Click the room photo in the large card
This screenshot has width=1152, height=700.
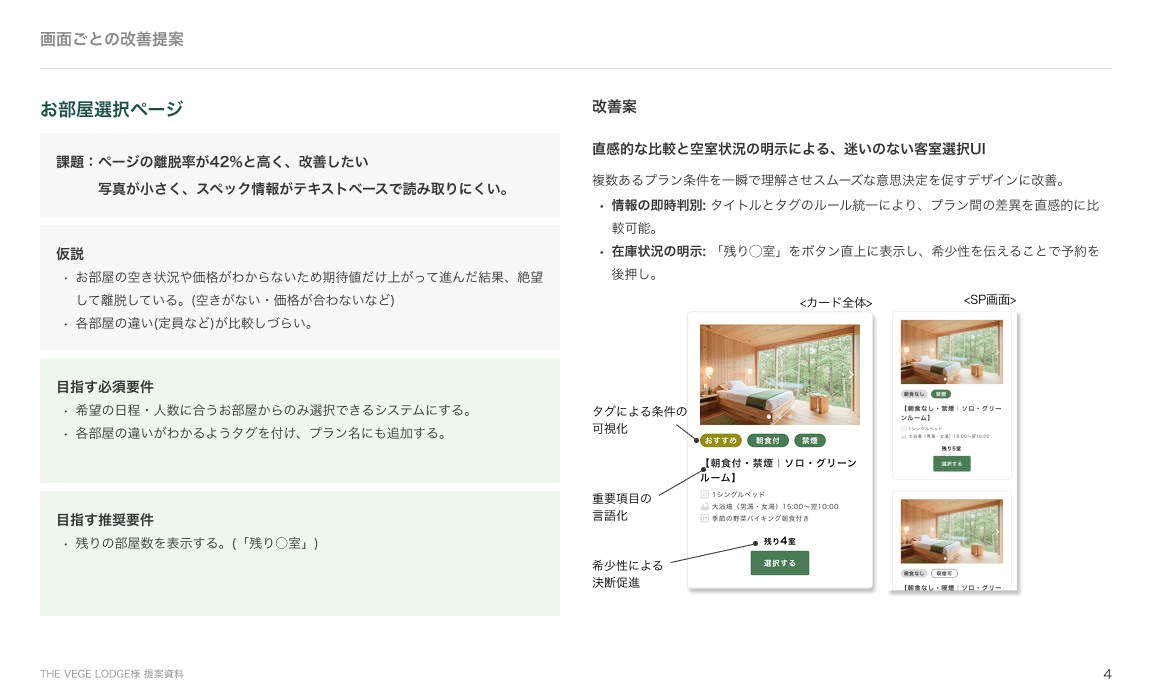pyautogui.click(x=780, y=374)
